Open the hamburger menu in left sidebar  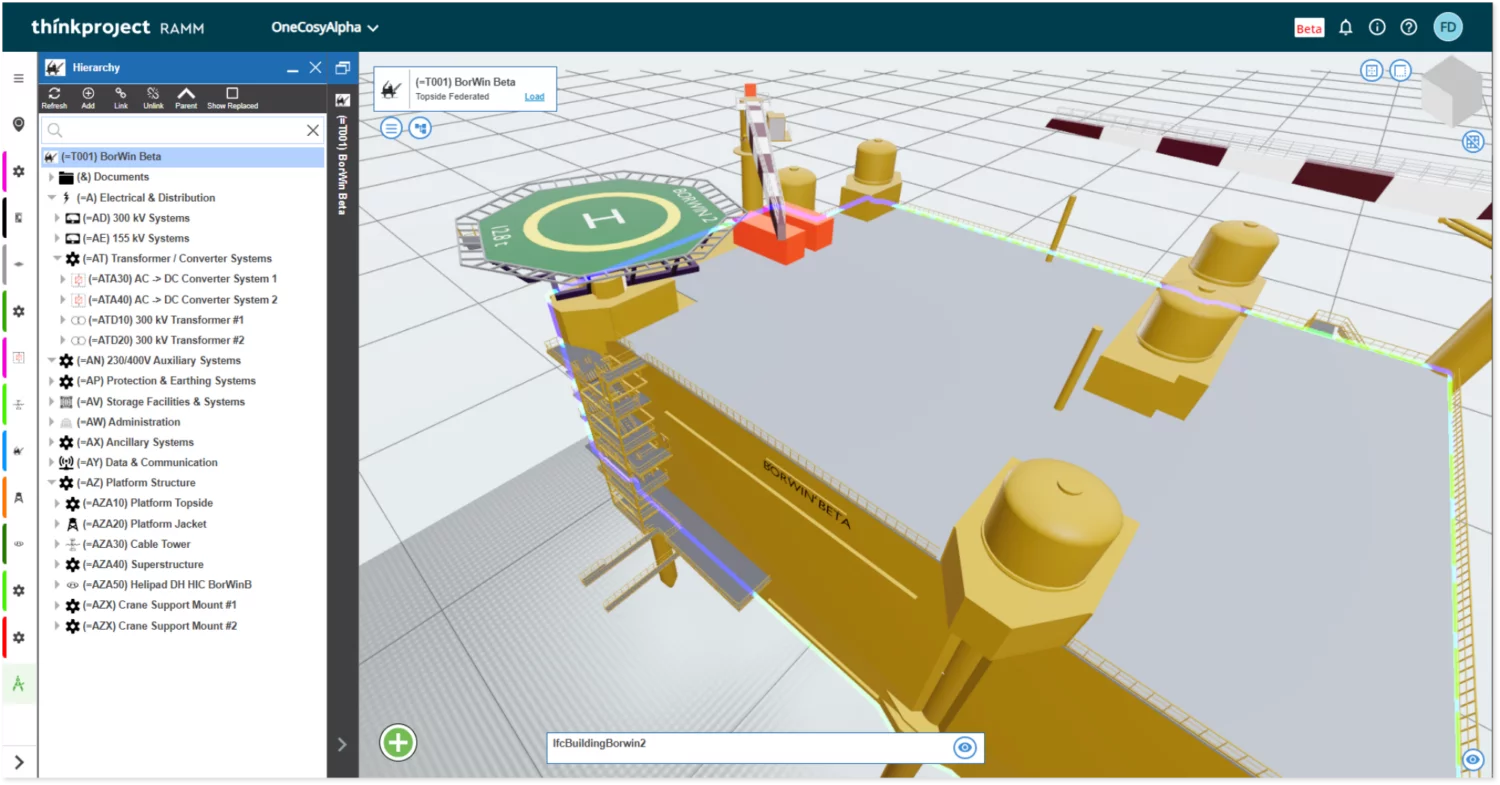(x=18, y=78)
